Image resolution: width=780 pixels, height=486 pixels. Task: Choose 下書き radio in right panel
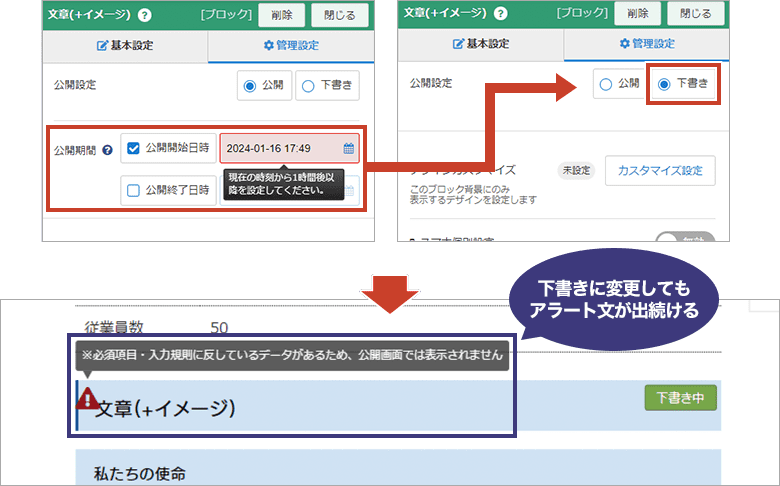point(664,85)
